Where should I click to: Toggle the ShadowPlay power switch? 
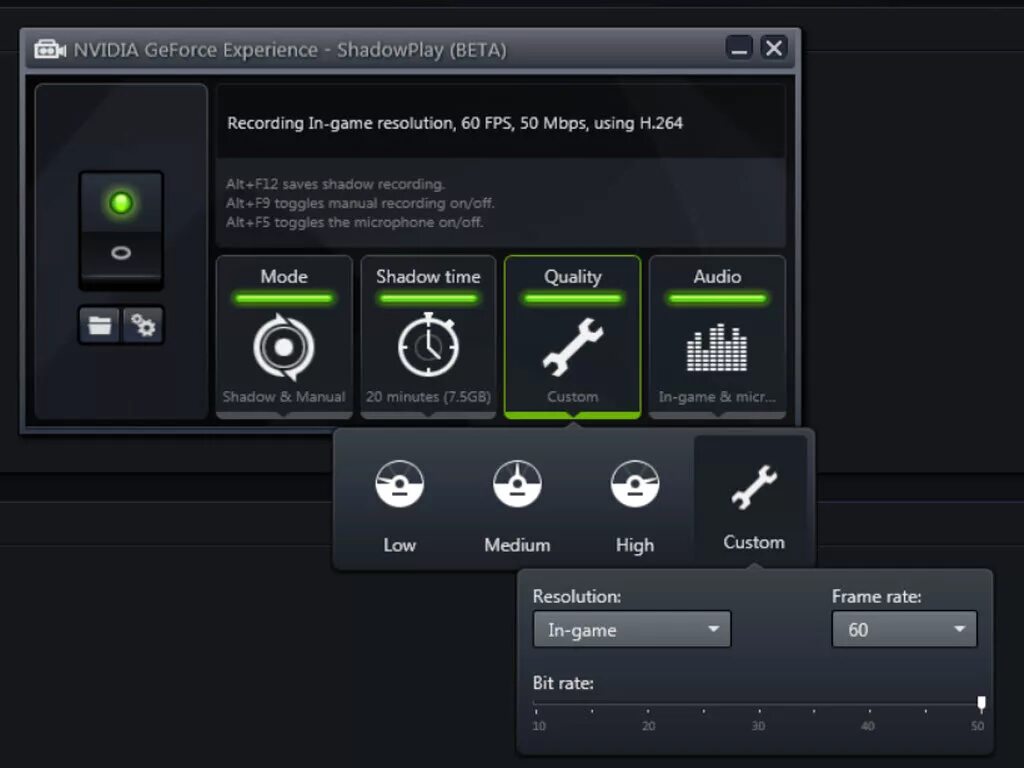tap(121, 230)
